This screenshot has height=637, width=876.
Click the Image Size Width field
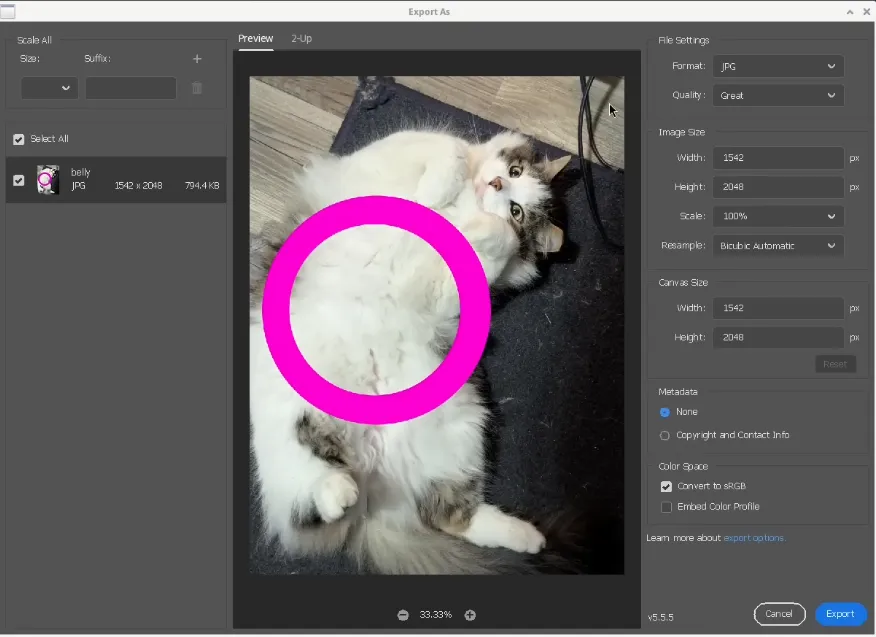tap(778, 158)
